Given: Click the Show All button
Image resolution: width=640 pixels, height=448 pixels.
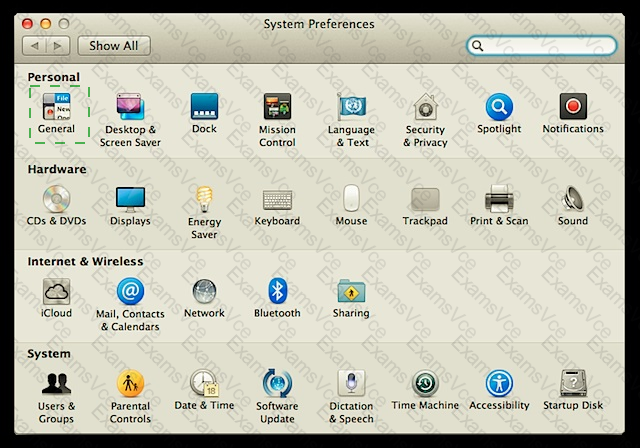Looking at the screenshot, I should click(x=114, y=46).
